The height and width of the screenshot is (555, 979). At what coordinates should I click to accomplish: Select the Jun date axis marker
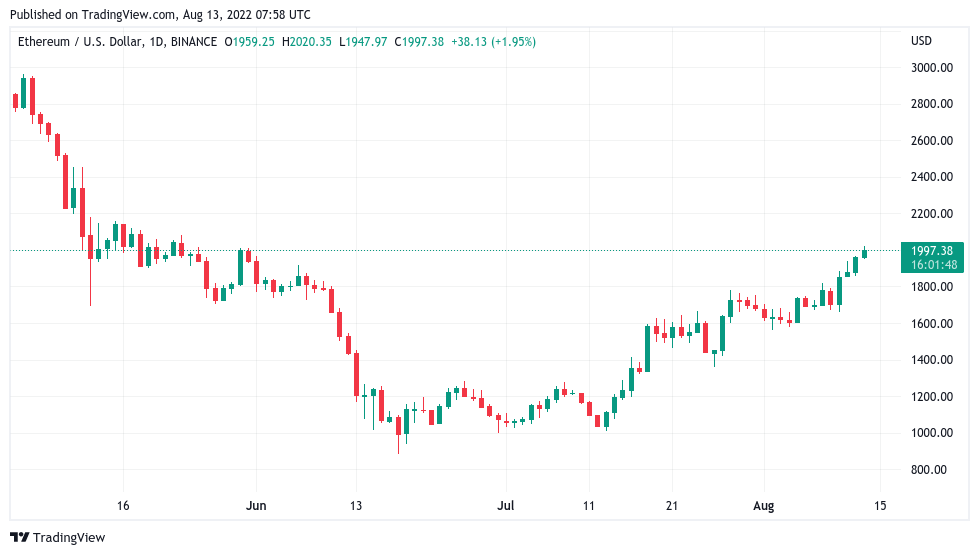256,506
